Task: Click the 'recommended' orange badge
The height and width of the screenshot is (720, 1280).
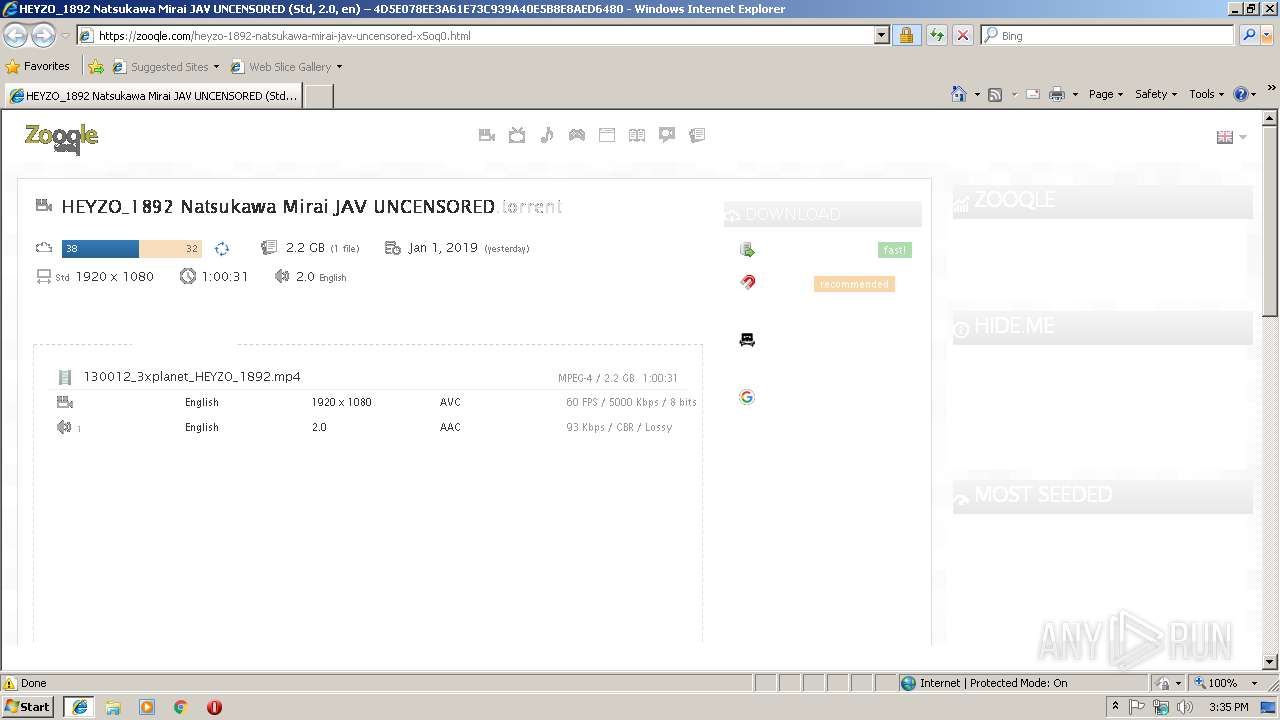Action: (x=854, y=284)
